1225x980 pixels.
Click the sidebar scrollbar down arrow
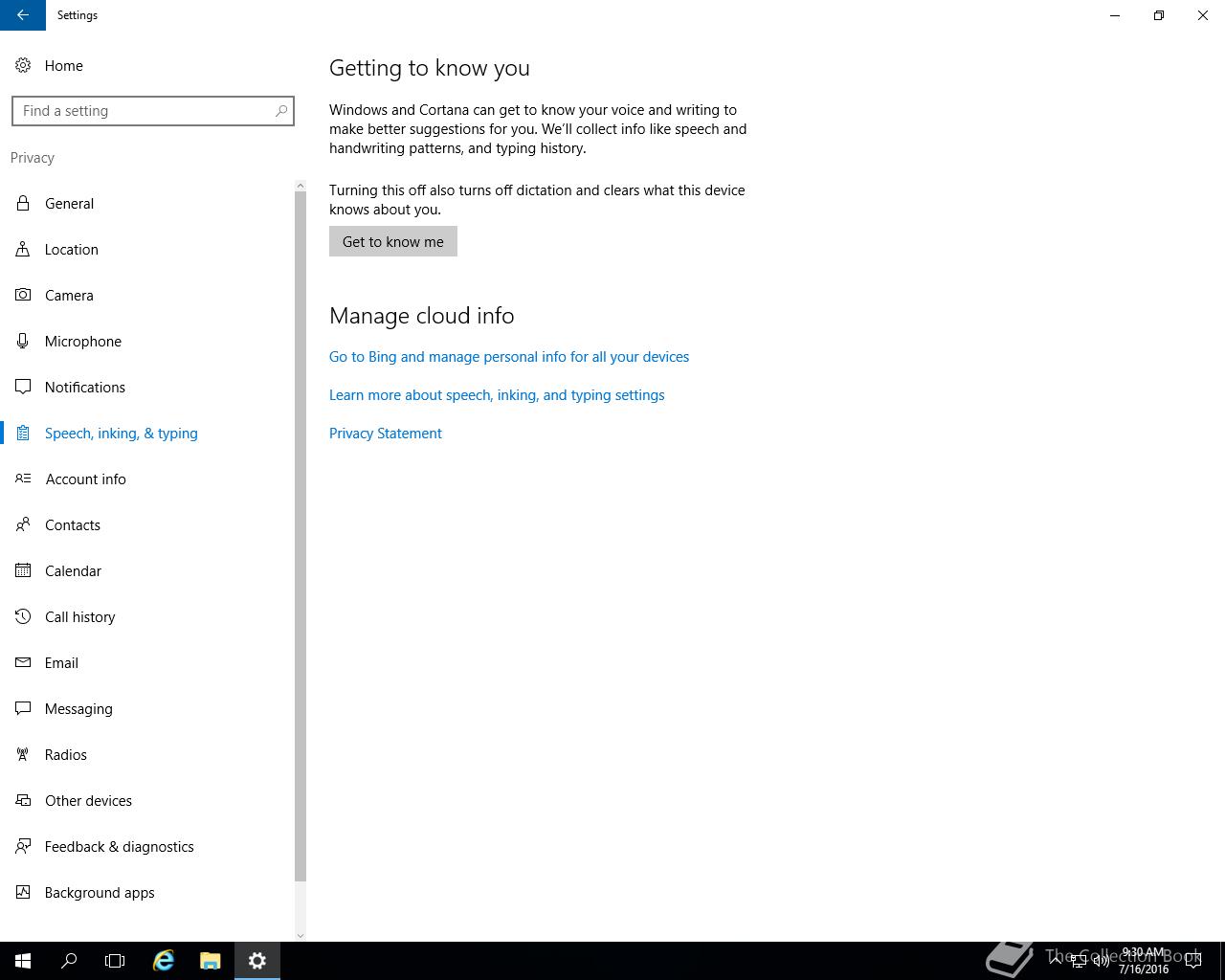(301, 935)
